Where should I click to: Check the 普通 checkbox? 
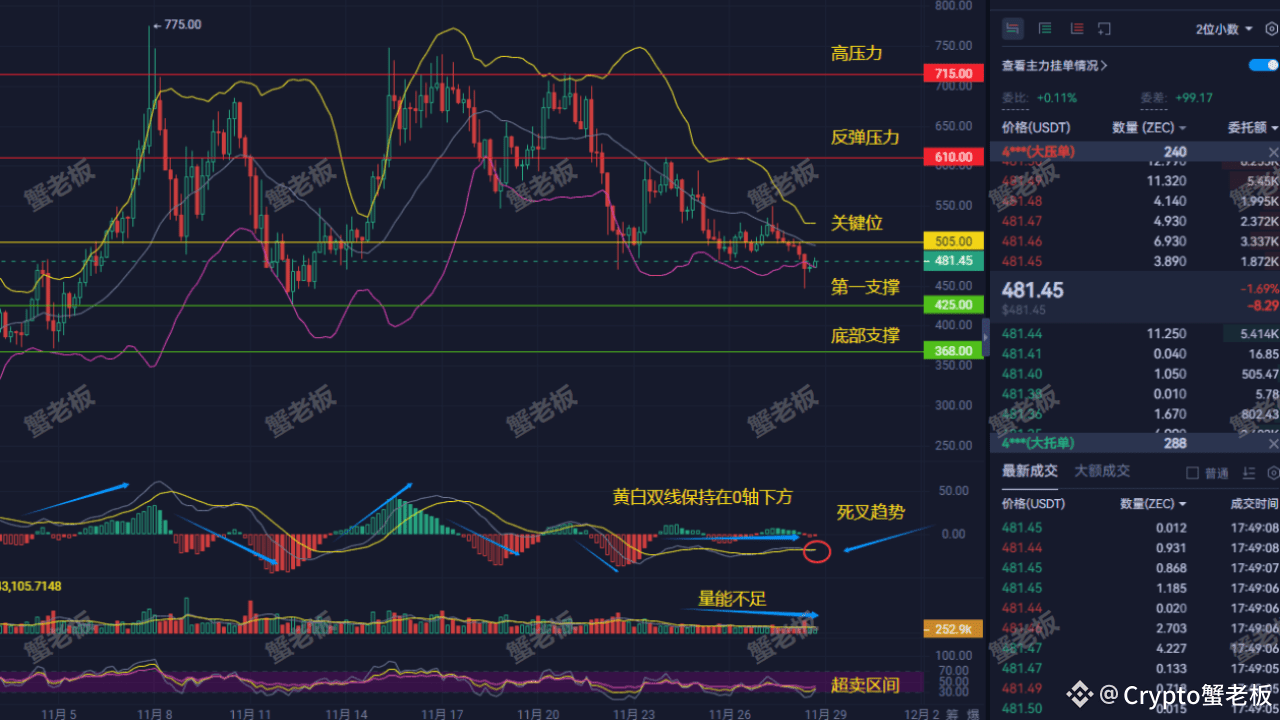coord(1192,473)
